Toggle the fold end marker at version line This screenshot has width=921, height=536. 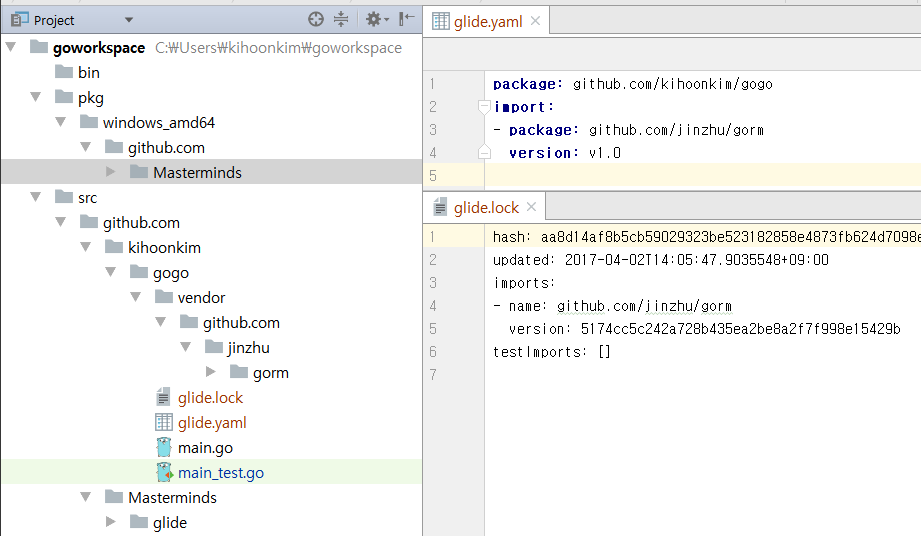coord(484,153)
